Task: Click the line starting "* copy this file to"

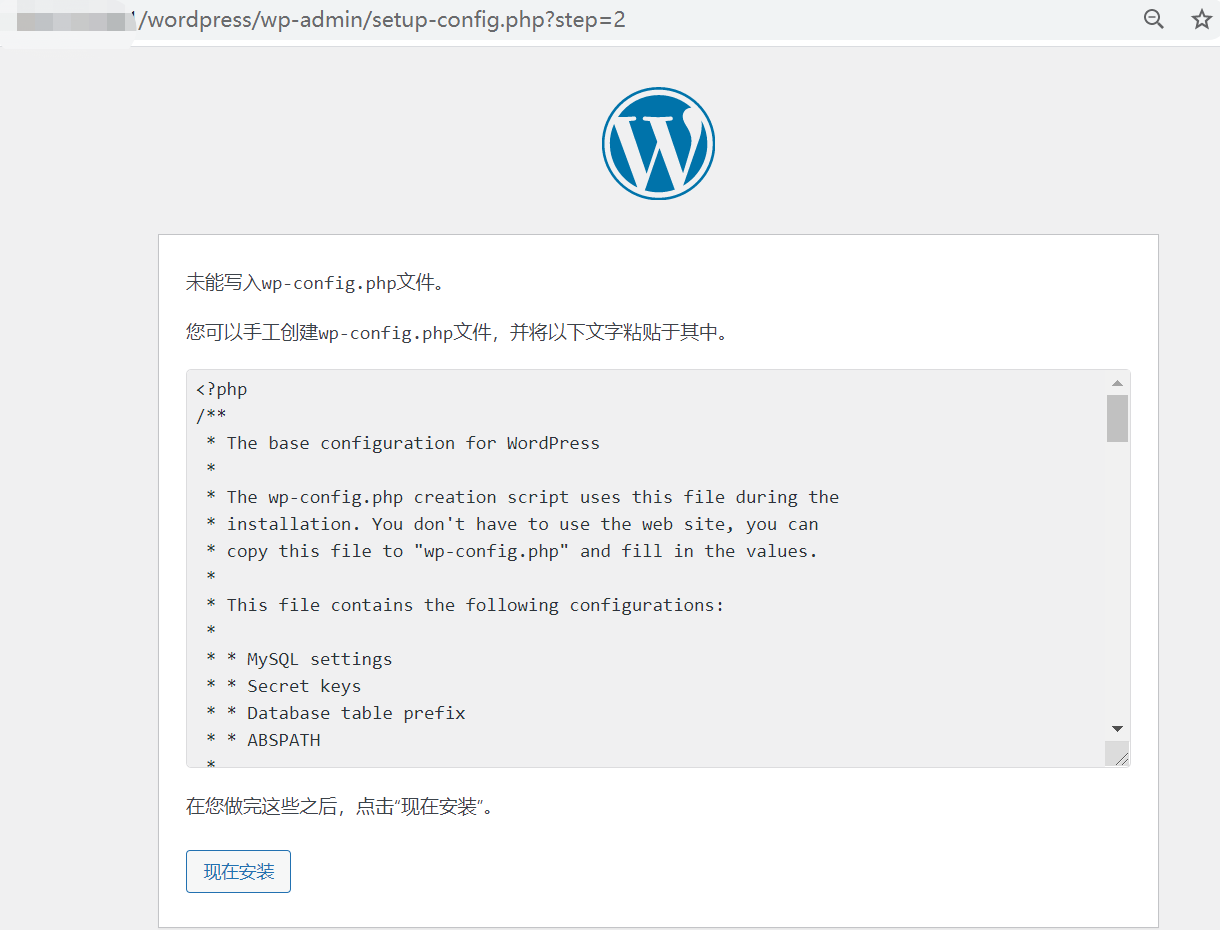Action: 511,551
